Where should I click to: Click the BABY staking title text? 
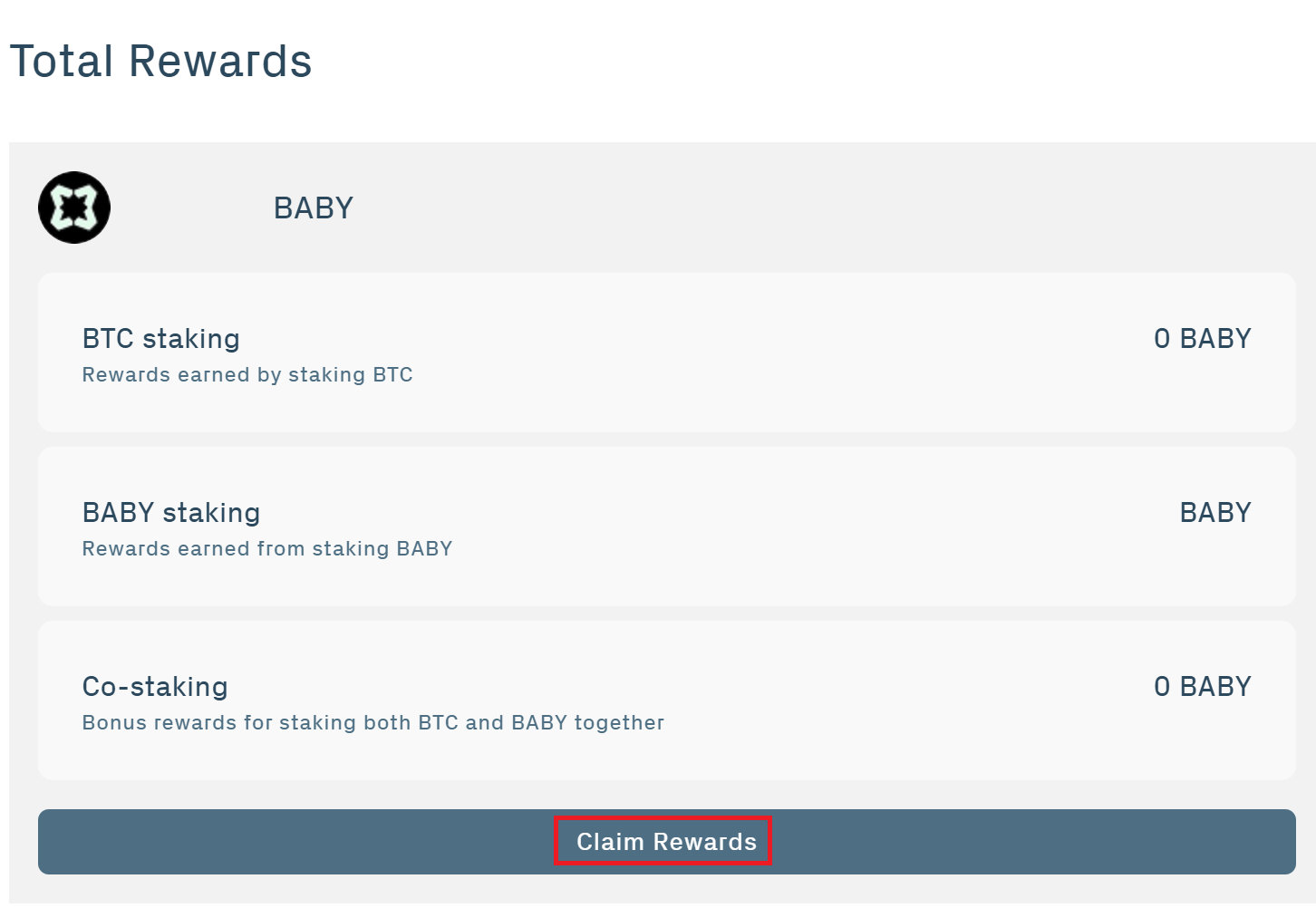coord(171,512)
